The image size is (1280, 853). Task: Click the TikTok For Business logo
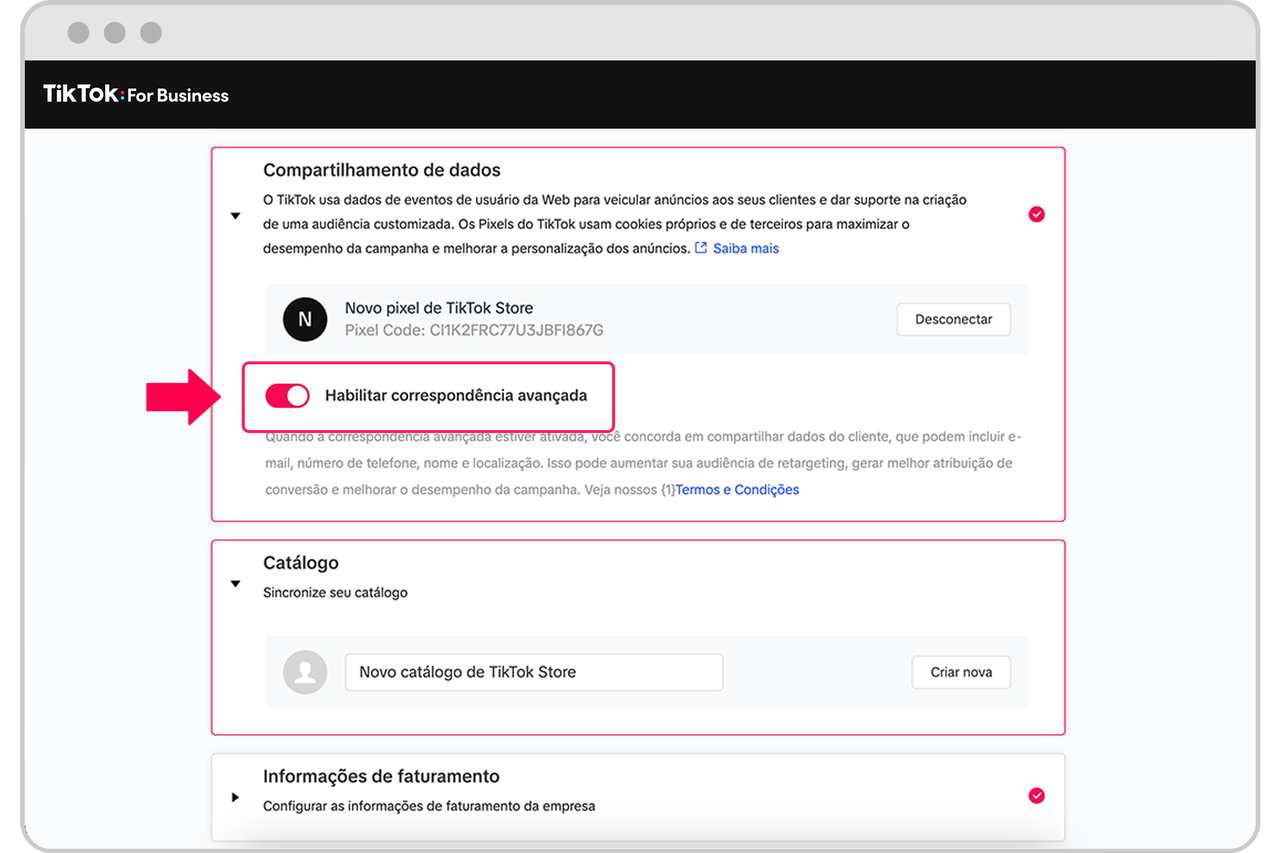pos(136,95)
